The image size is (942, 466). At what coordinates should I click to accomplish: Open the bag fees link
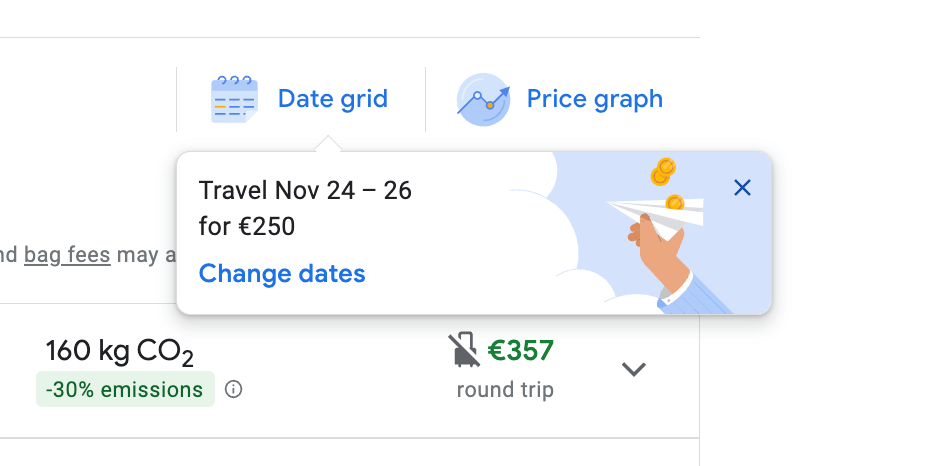pos(67,255)
